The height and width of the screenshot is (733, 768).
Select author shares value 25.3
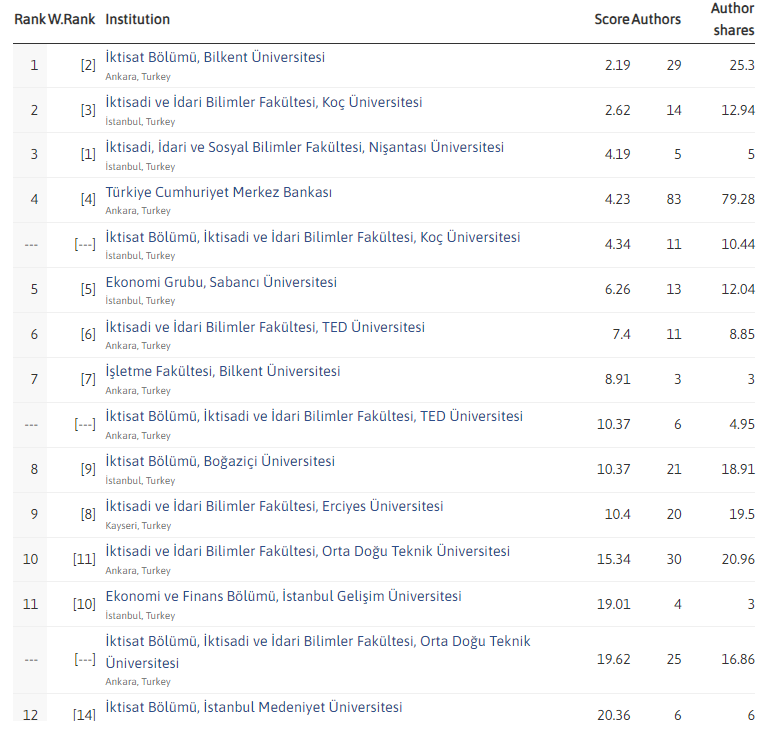pos(742,66)
